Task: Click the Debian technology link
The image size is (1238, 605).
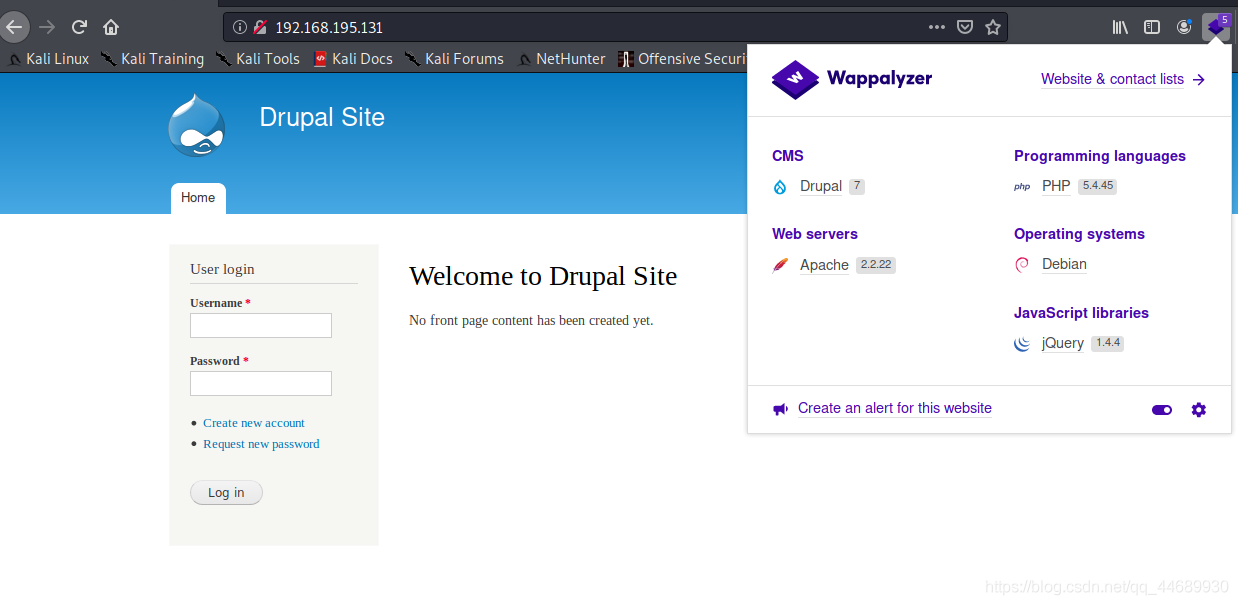Action: [1064, 264]
